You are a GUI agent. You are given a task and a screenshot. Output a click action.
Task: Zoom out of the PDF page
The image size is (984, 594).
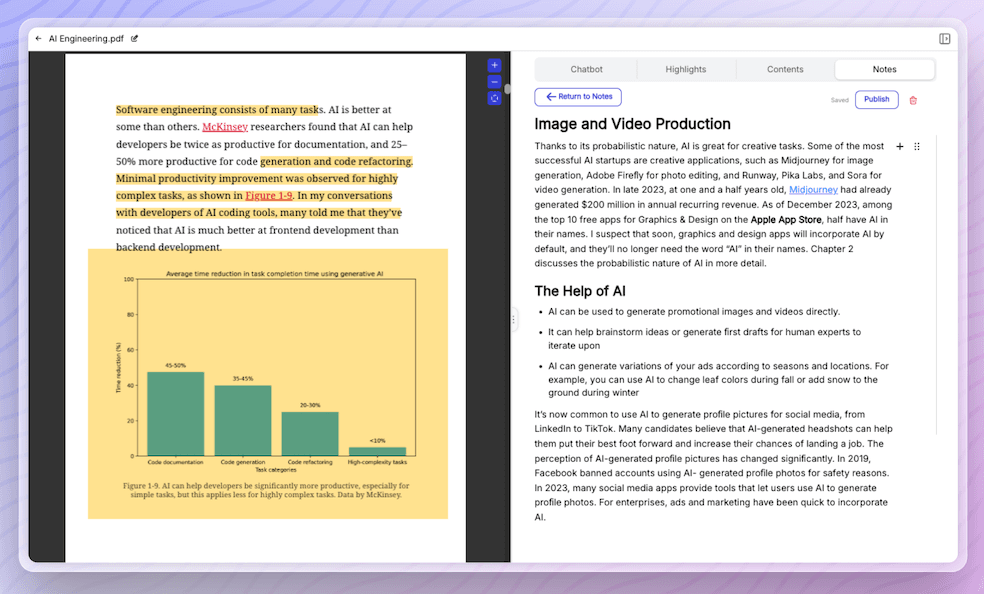pos(494,81)
